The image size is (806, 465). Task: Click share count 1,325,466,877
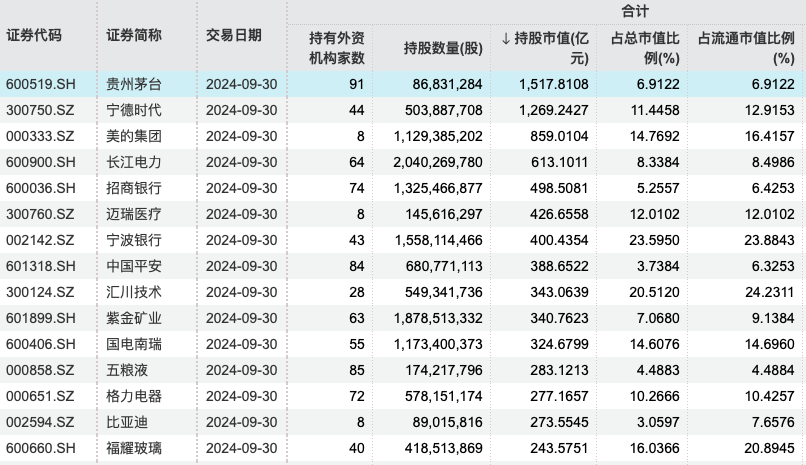[x=438, y=188]
